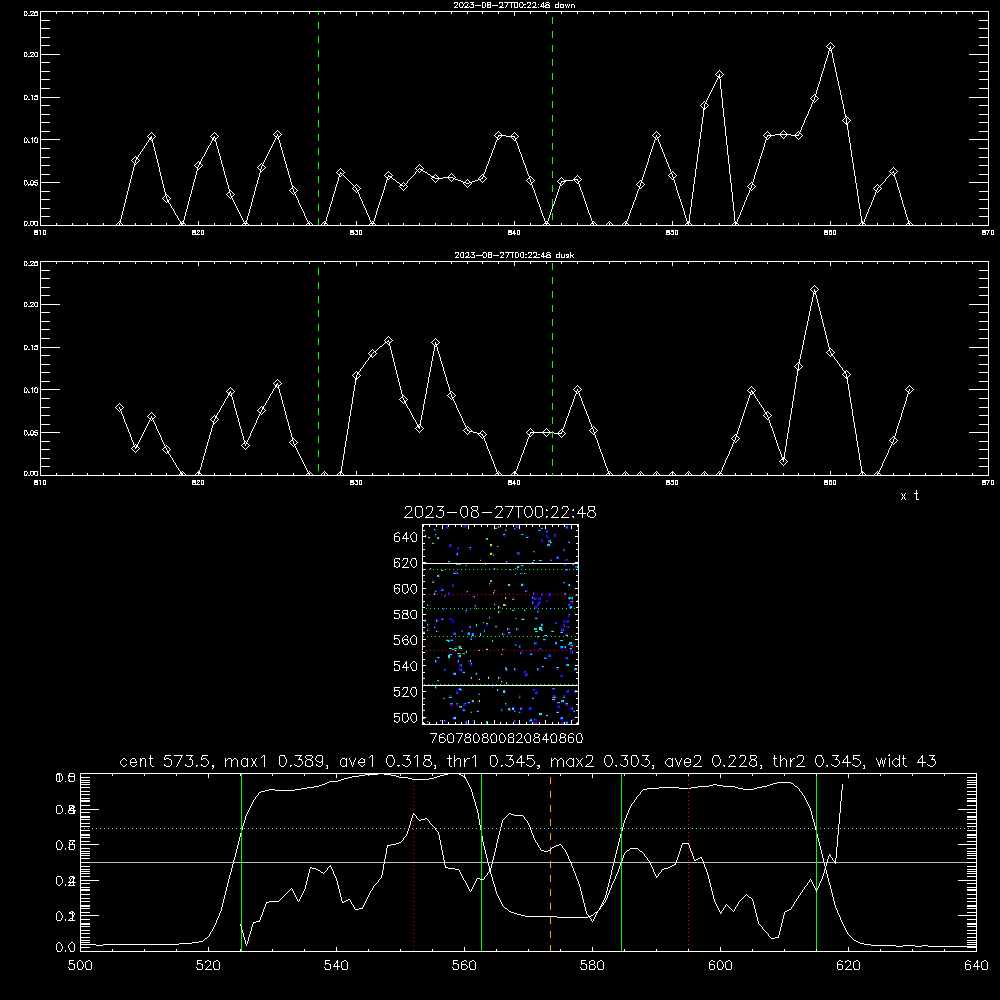Click bottom plot x-axis label 500
The height and width of the screenshot is (1000, 1000).
click(x=80, y=966)
